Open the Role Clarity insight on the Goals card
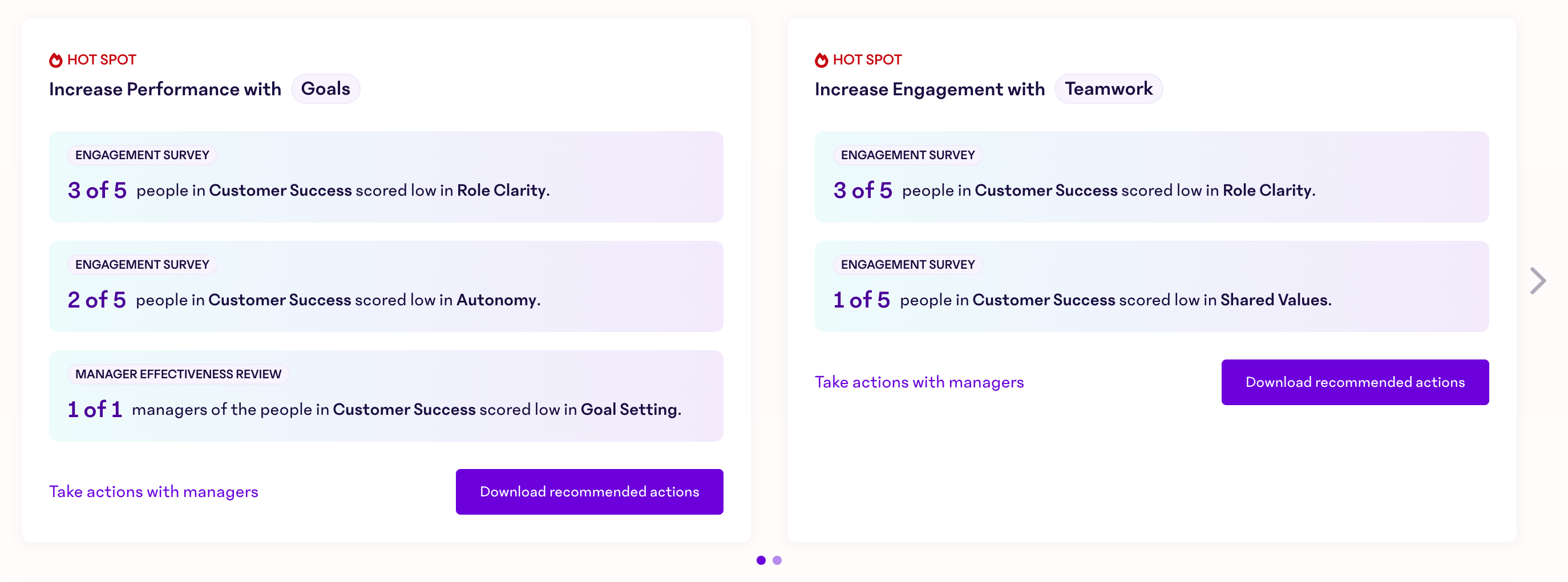The width and height of the screenshot is (1568, 582). point(386,176)
